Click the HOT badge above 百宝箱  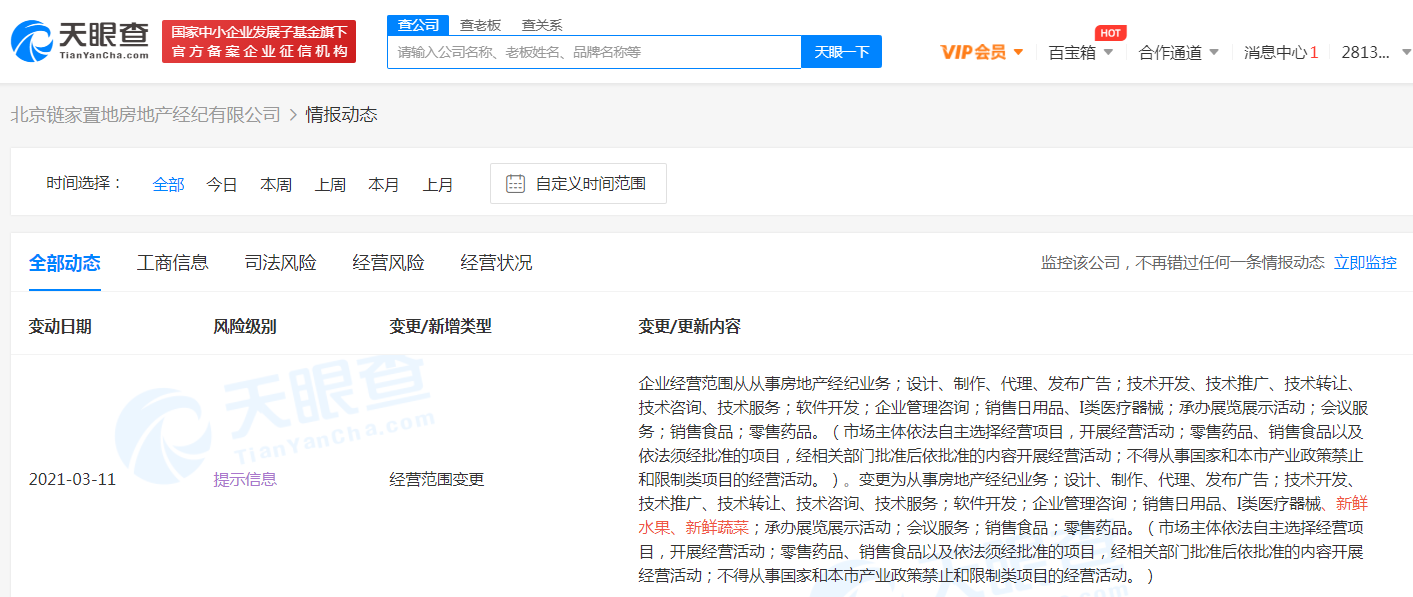[x=1110, y=33]
